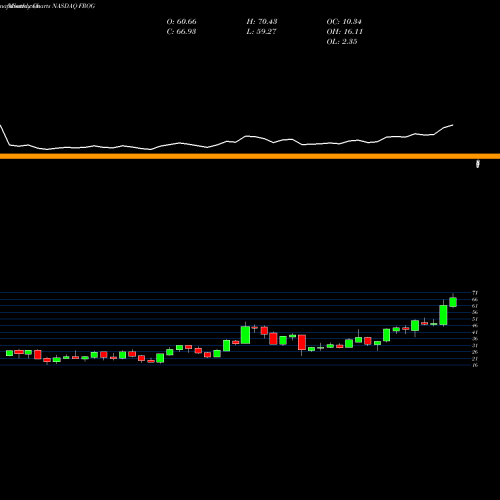Select the 61 price axis label
The image size is (500, 500).
click(x=475, y=306)
